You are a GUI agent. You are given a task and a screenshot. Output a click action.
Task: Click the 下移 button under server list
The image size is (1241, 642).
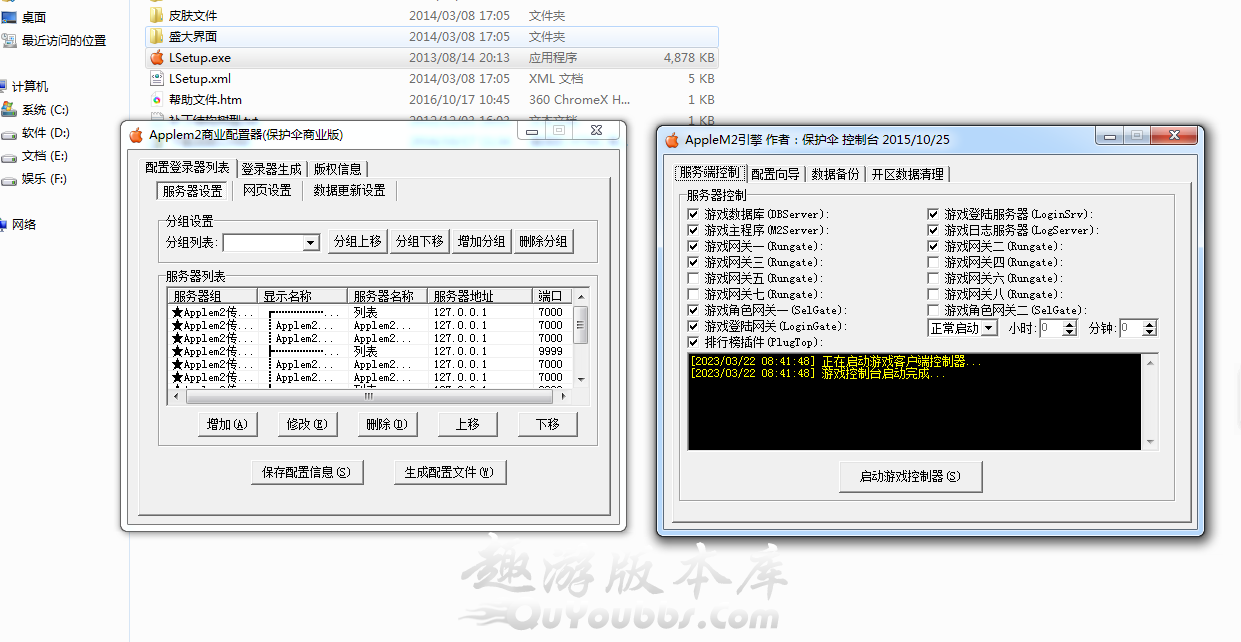pyautogui.click(x=547, y=424)
